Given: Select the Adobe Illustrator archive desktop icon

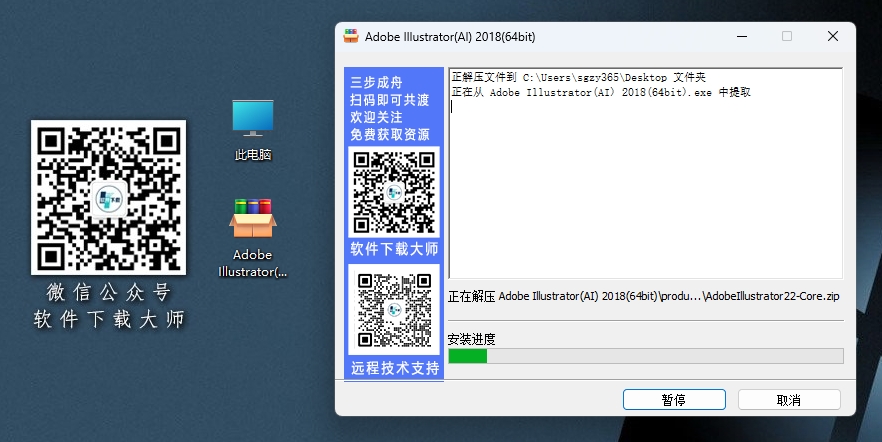Looking at the screenshot, I should click(253, 238).
